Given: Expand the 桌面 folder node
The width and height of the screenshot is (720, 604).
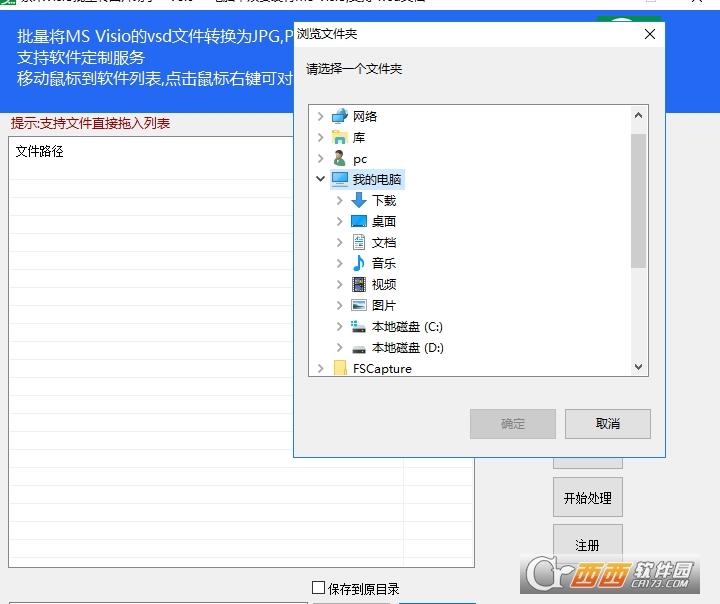Looking at the screenshot, I should click(x=339, y=221).
